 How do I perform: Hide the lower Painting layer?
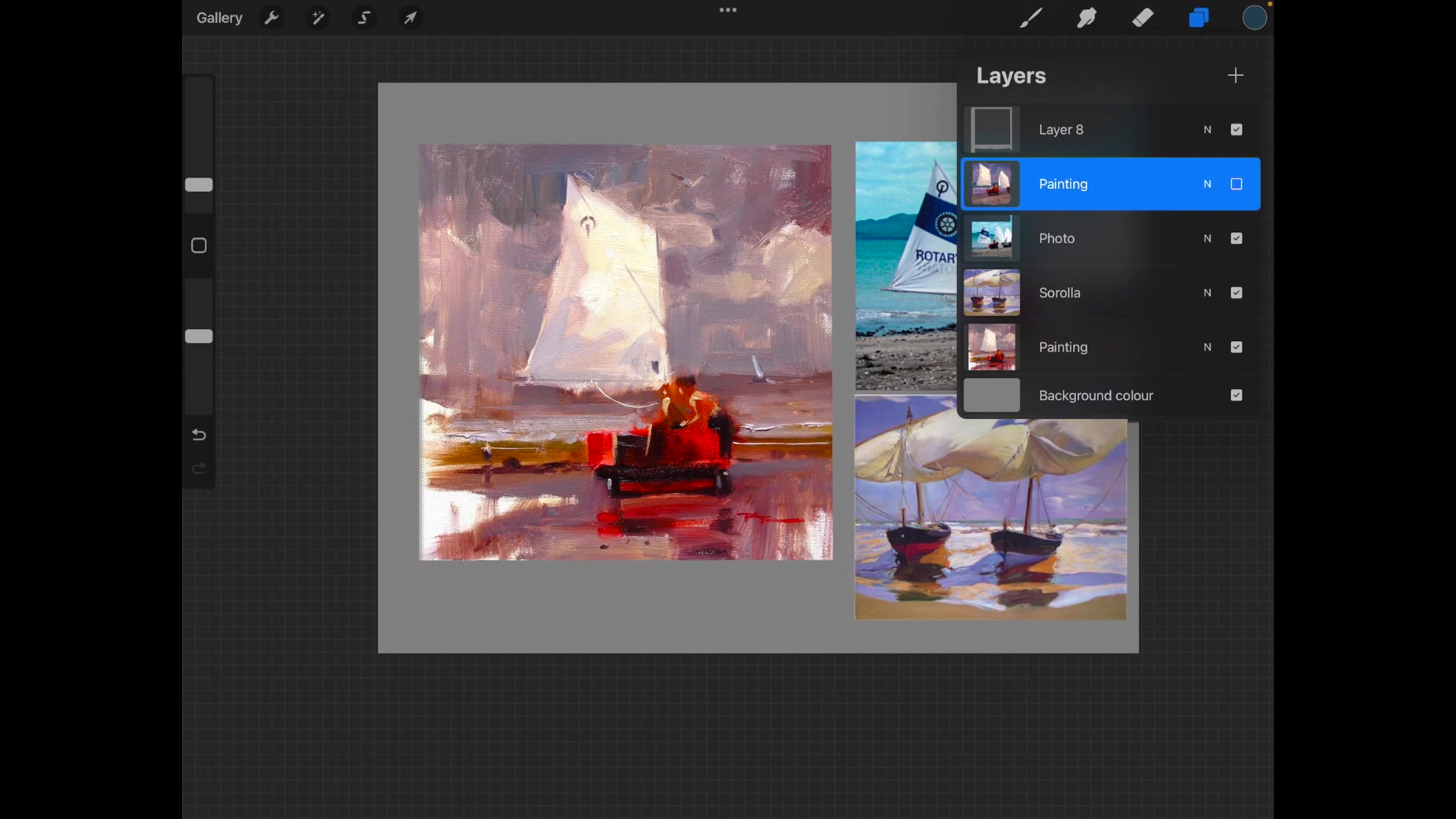[1237, 347]
